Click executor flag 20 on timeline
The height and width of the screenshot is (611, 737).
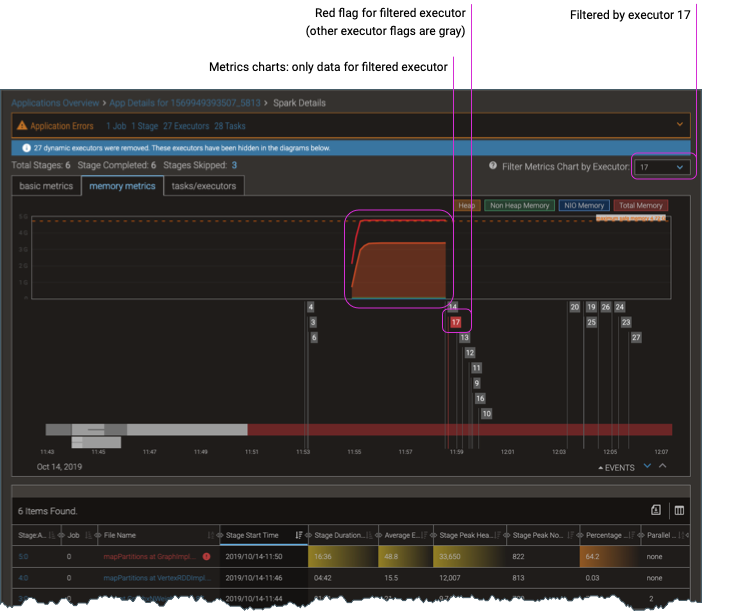(575, 307)
